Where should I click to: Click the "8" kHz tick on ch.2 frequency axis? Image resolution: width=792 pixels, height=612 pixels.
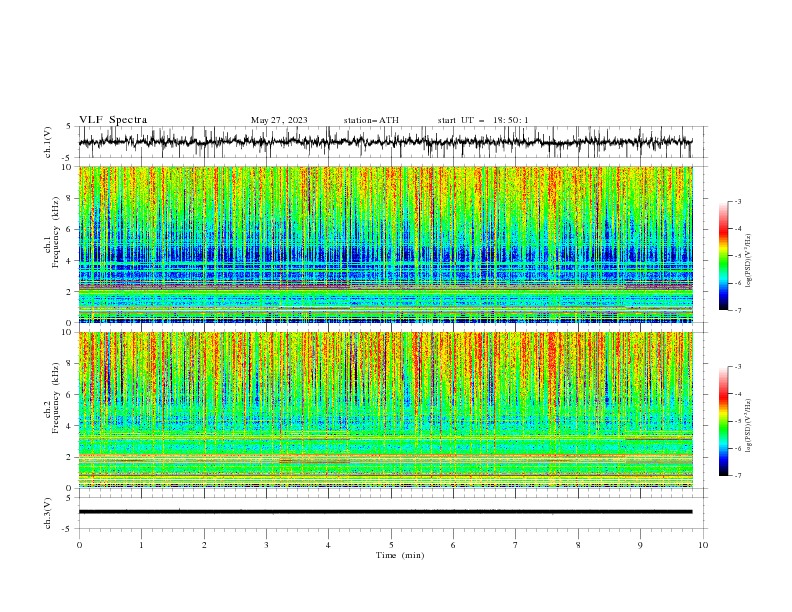[x=69, y=364]
